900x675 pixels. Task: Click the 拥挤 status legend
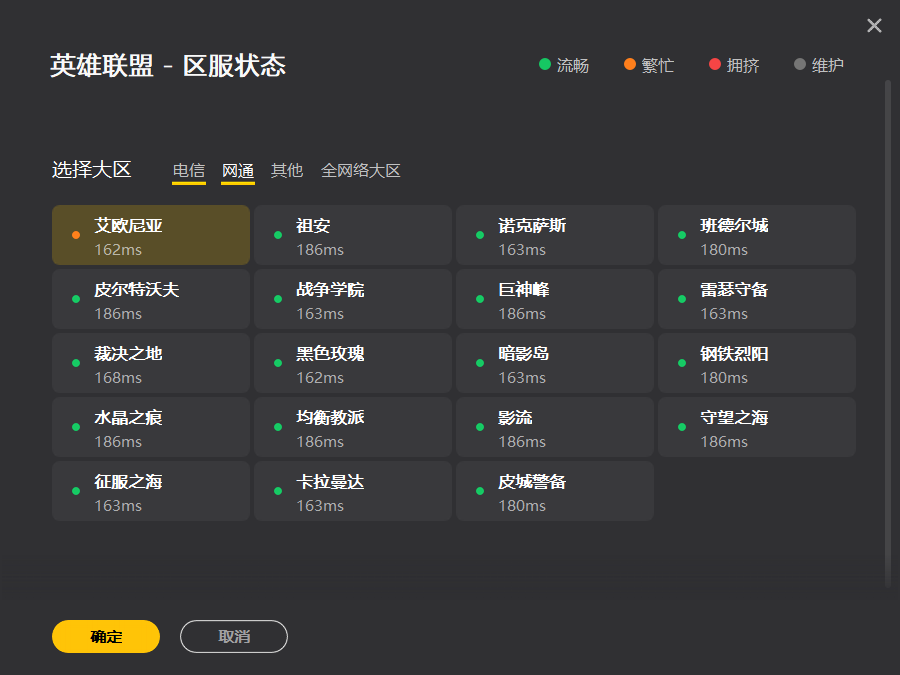734,65
